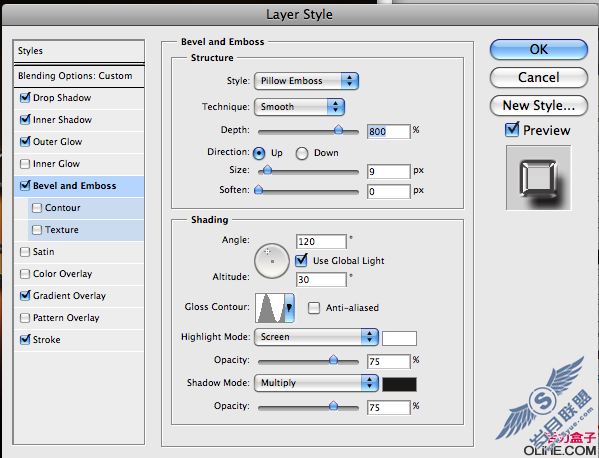Disable the Use Global Light checkbox
Viewport: 599px width, 458px height.
pos(301,261)
